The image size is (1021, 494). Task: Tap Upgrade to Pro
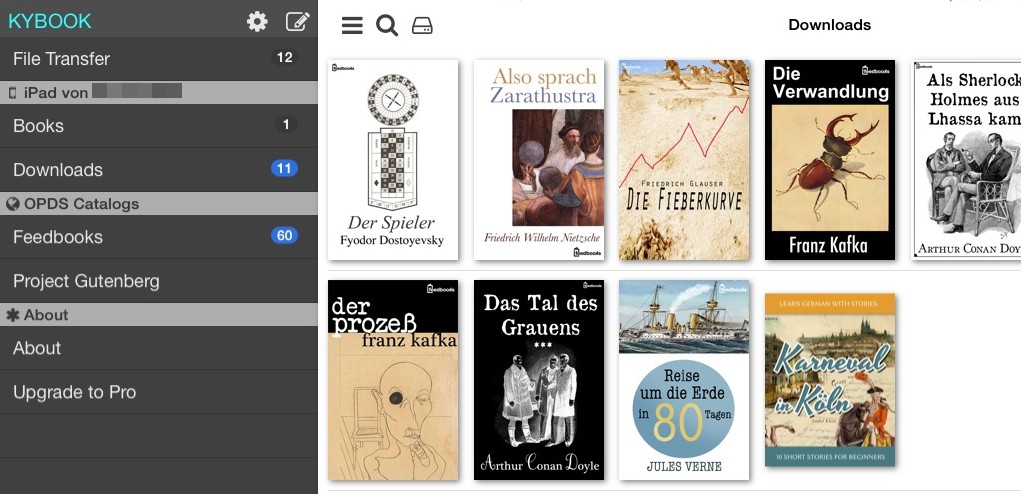pos(159,392)
